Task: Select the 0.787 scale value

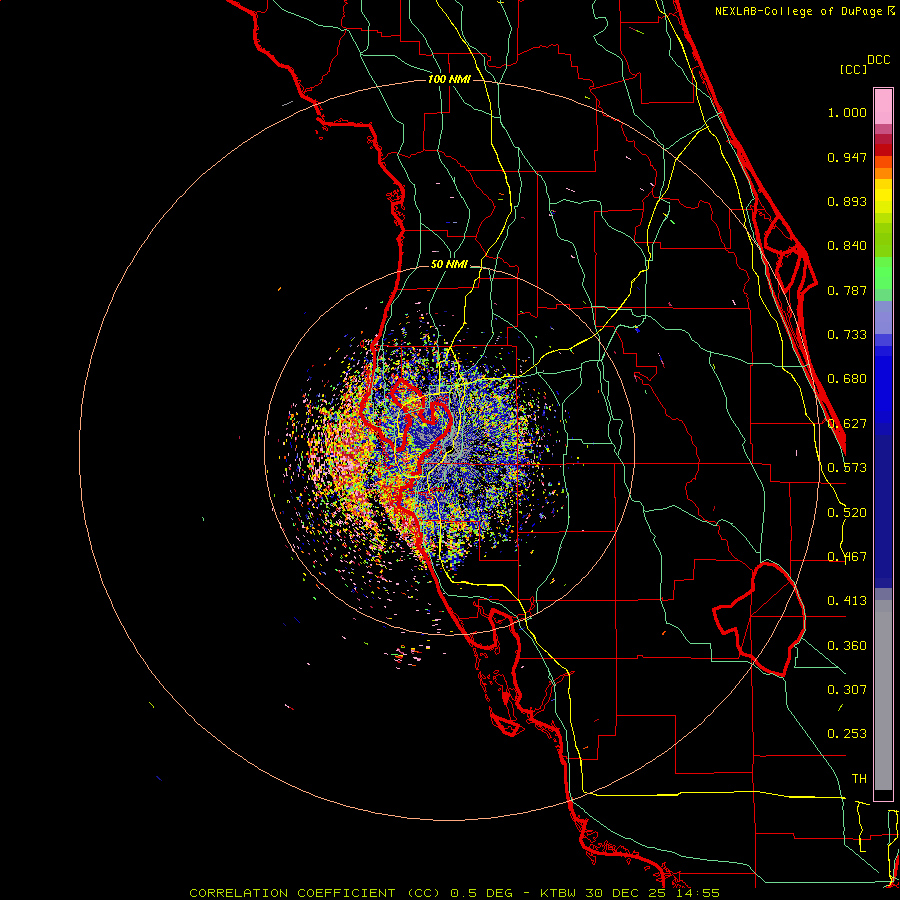Action: [847, 290]
